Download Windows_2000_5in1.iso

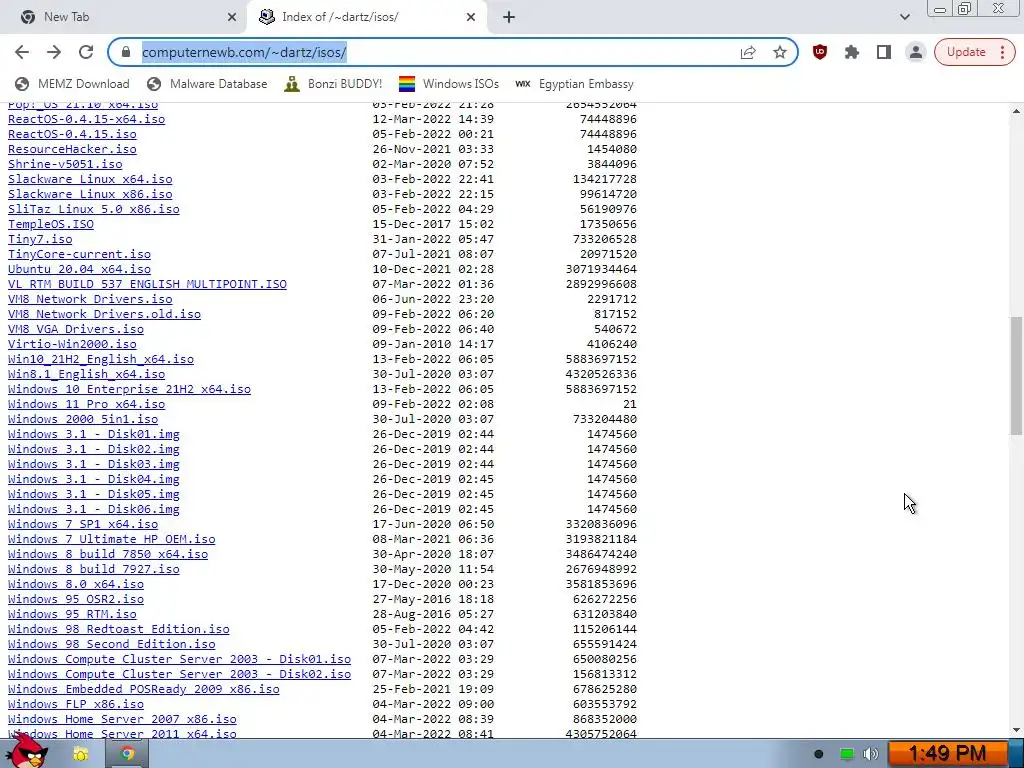coord(83,419)
